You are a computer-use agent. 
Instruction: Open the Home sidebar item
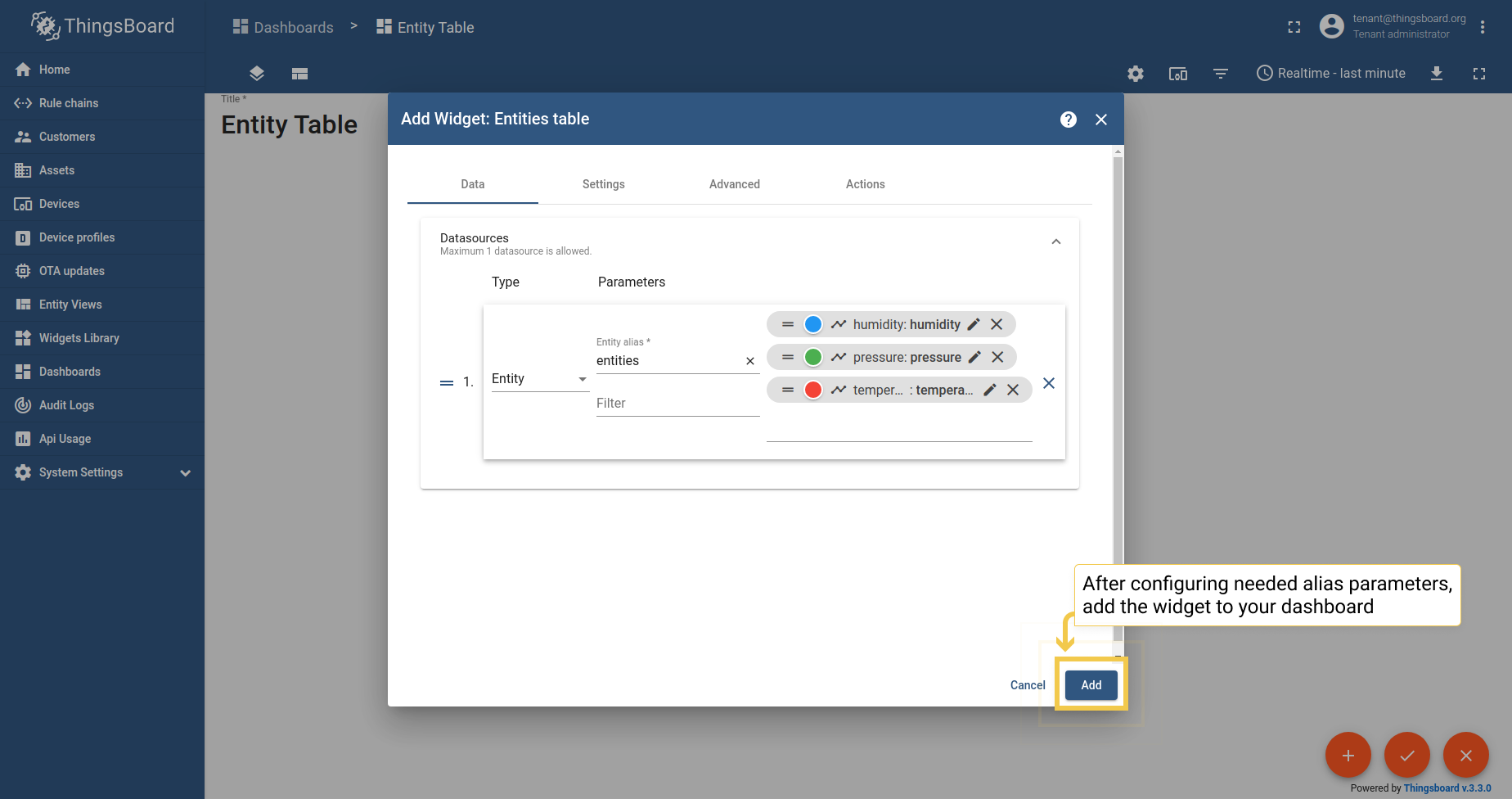[101, 70]
